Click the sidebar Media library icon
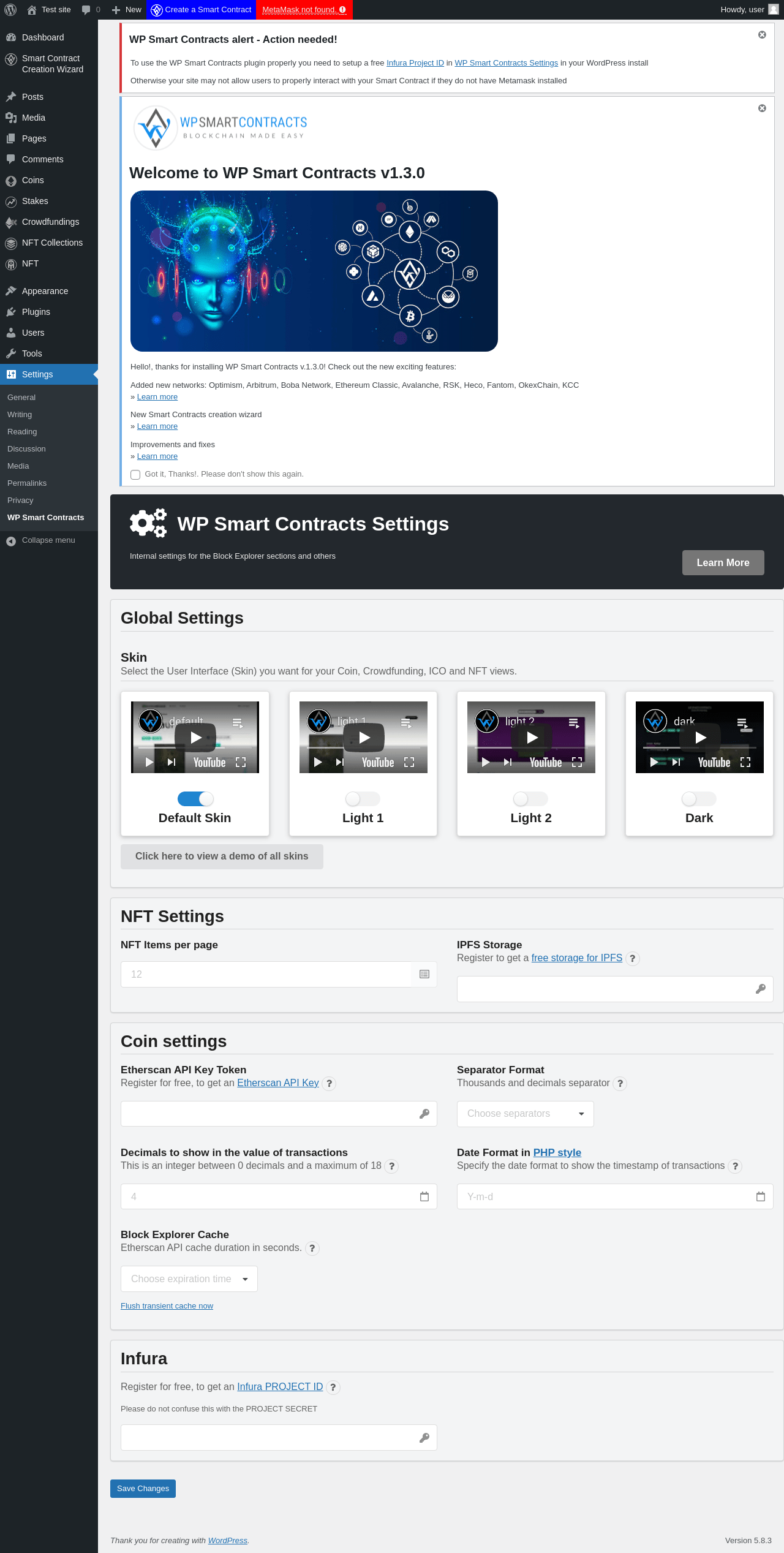784x1553 pixels. click(11, 118)
